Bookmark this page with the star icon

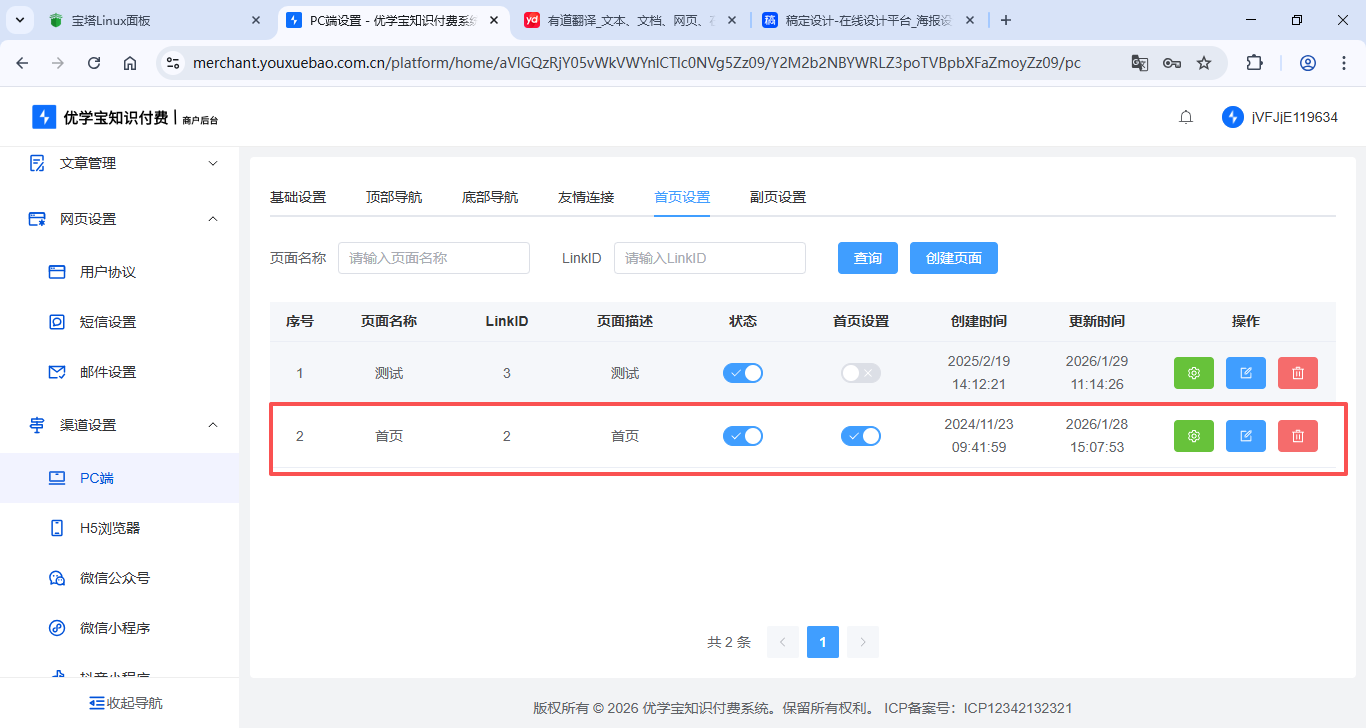pos(1204,63)
